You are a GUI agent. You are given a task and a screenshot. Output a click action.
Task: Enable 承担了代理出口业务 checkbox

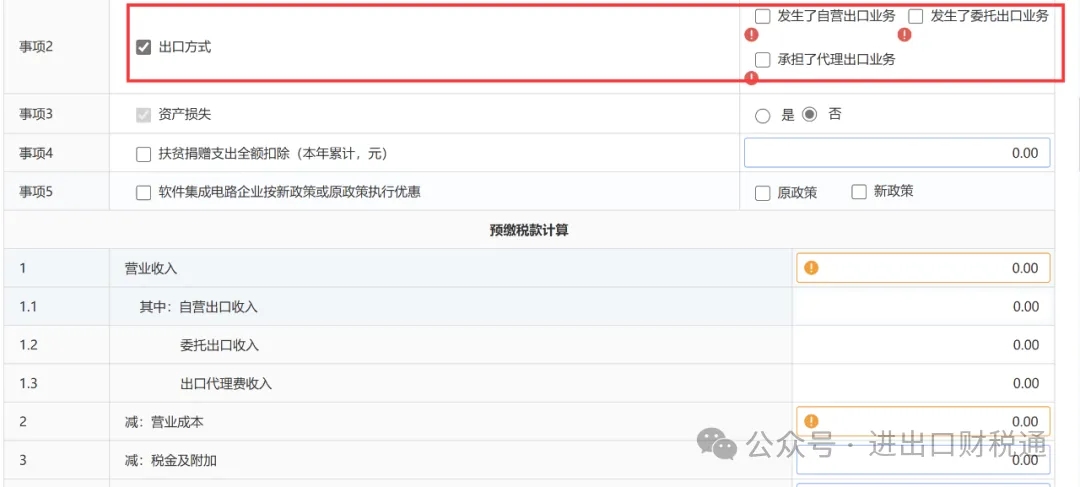(x=763, y=59)
